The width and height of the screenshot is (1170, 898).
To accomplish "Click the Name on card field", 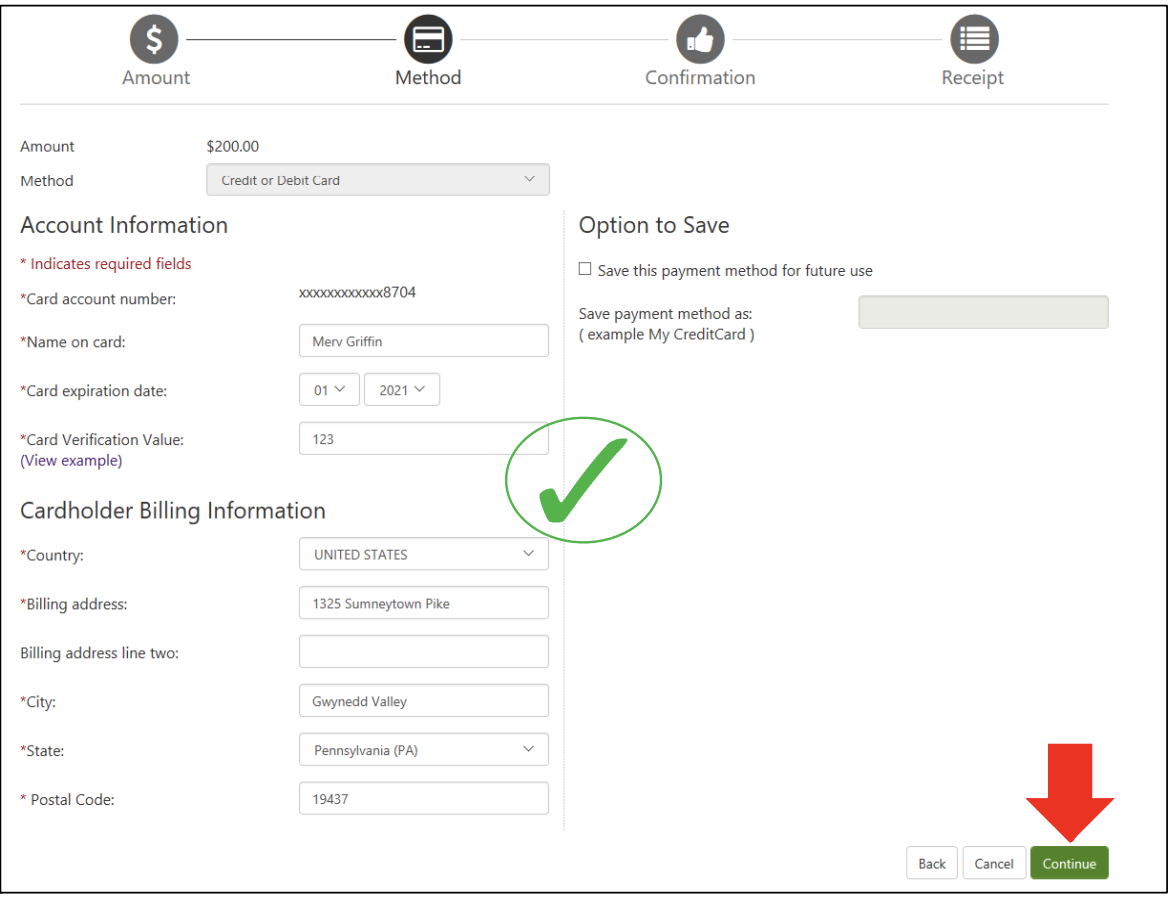I will tap(423, 341).
